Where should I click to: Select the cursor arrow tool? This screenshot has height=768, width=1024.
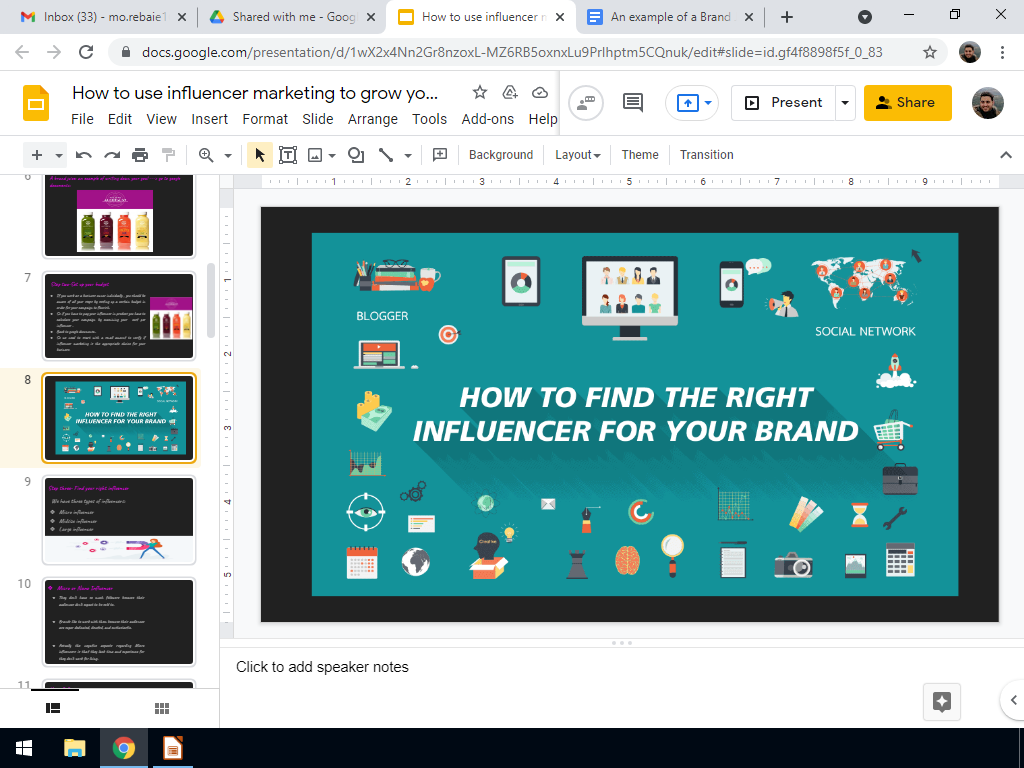(260, 155)
